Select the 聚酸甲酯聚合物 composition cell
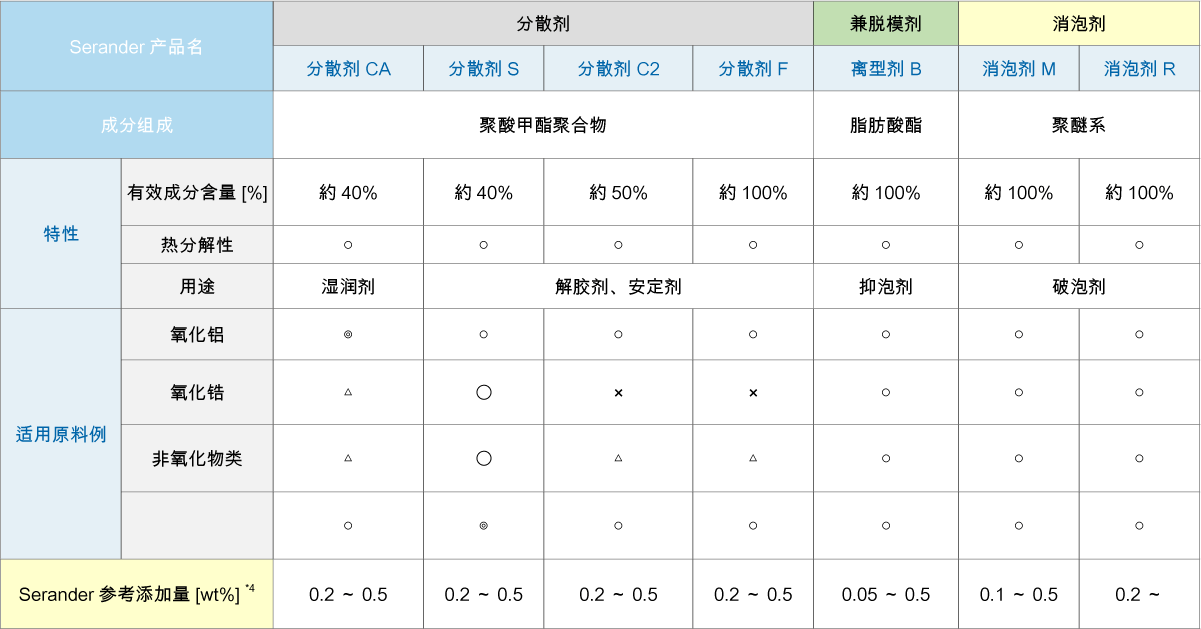Viewport: 1201px width, 629px height. [543, 125]
